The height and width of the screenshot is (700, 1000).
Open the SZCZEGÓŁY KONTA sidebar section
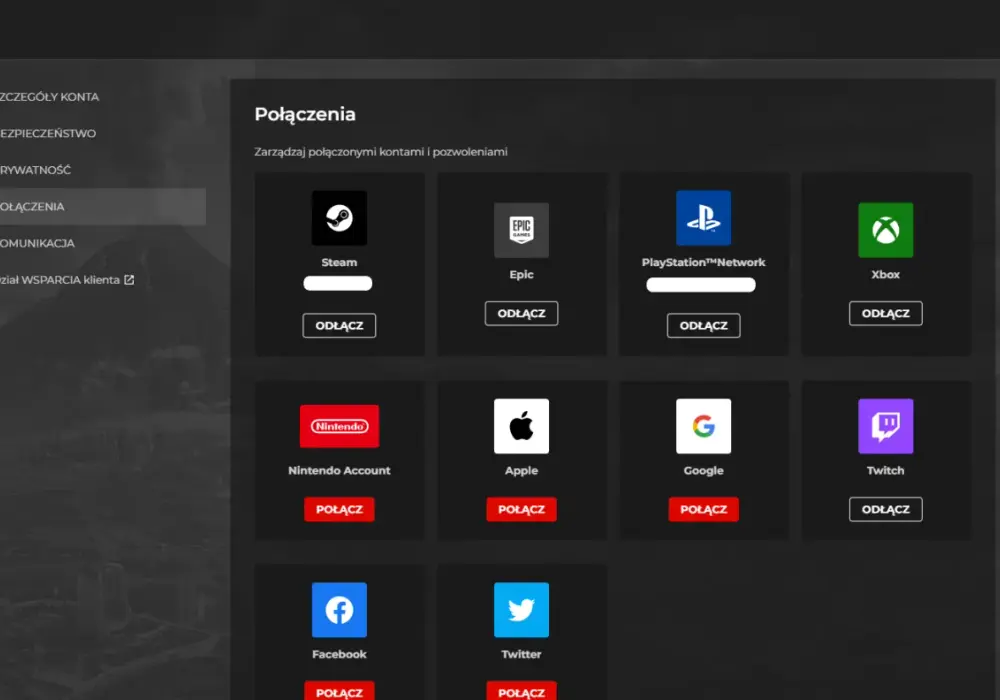(x=50, y=97)
